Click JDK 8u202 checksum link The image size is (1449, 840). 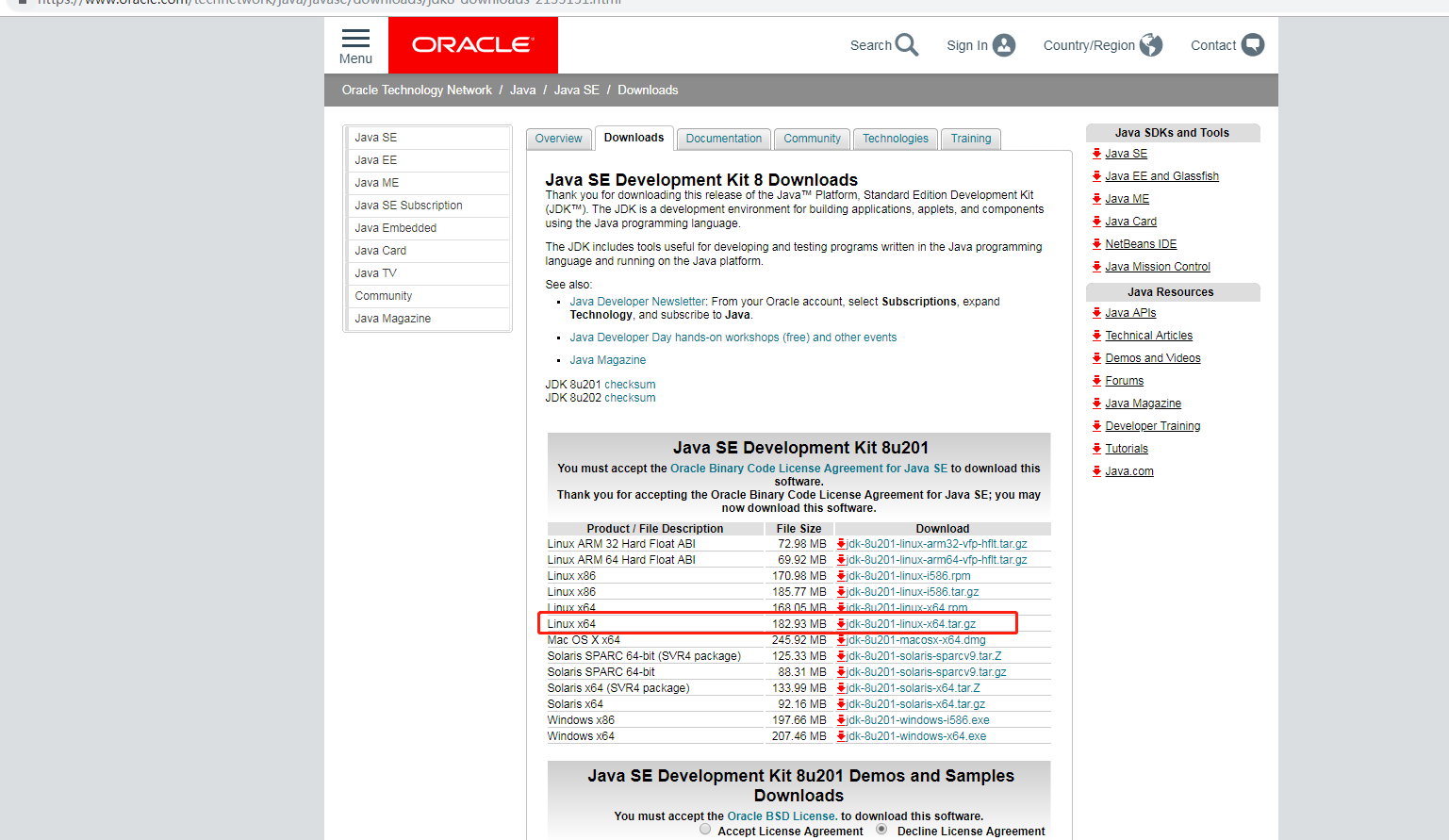[630, 398]
